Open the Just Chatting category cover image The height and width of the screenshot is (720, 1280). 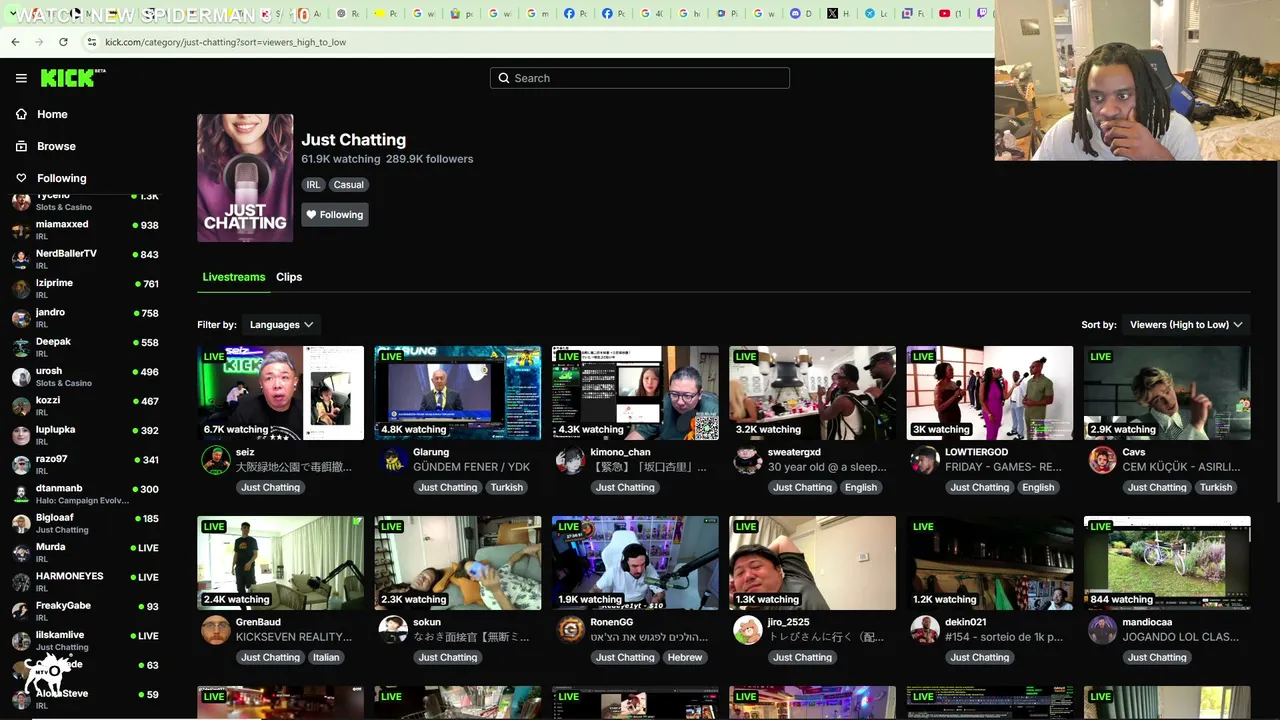pyautogui.click(x=245, y=178)
